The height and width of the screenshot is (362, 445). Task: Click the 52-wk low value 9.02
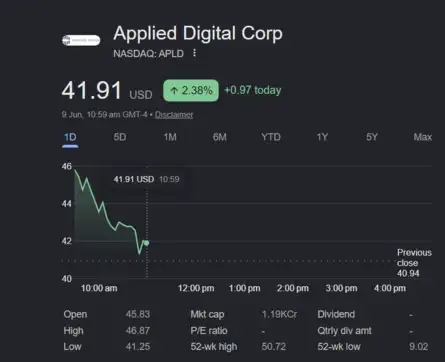click(419, 347)
